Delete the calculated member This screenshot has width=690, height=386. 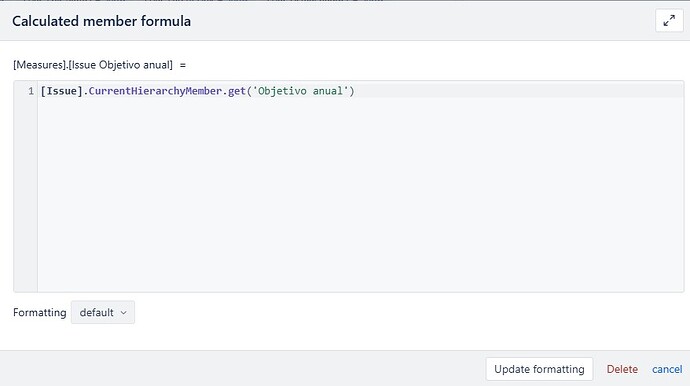[622, 369]
